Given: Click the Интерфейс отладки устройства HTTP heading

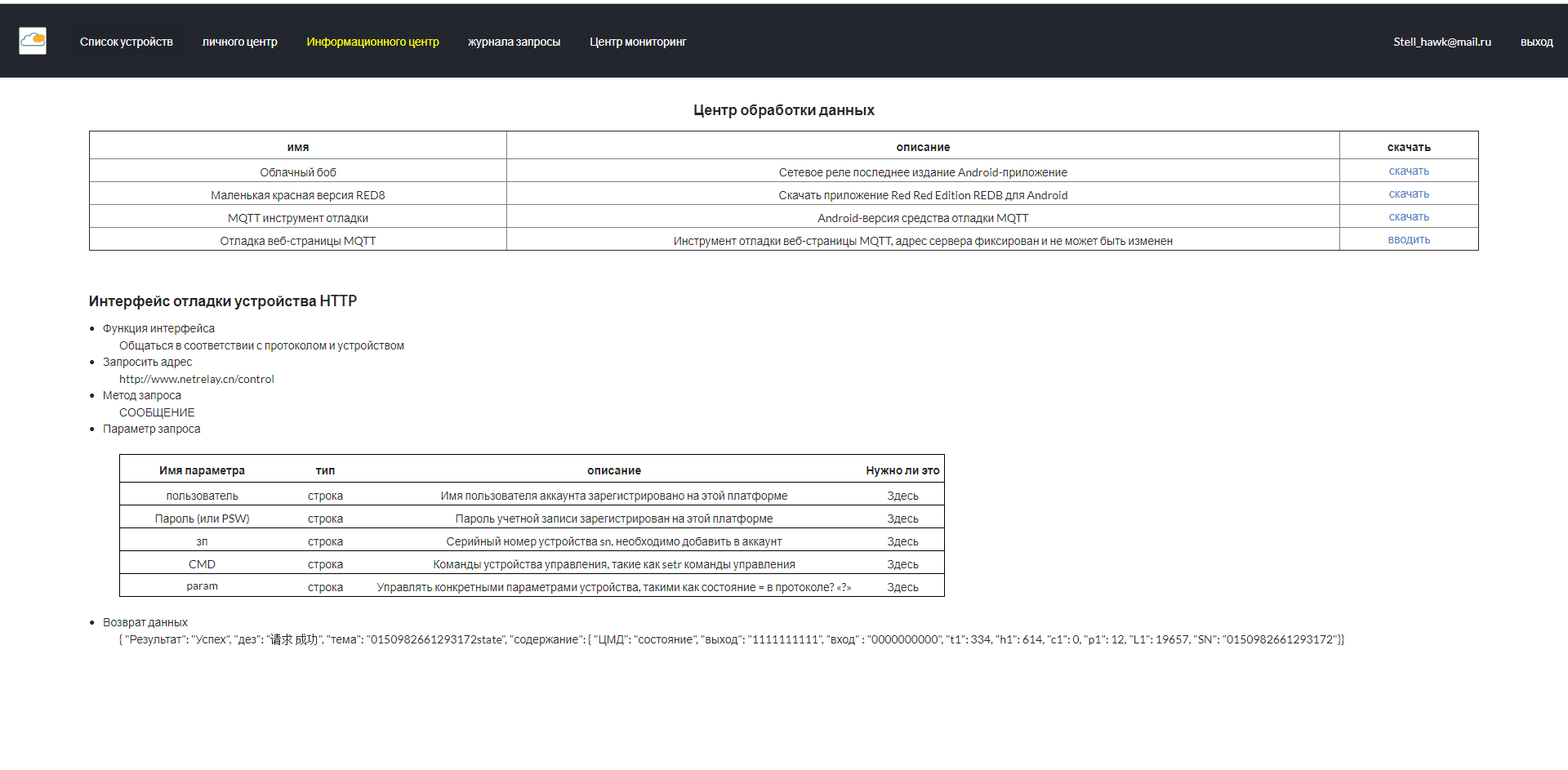Looking at the screenshot, I should click(x=223, y=301).
